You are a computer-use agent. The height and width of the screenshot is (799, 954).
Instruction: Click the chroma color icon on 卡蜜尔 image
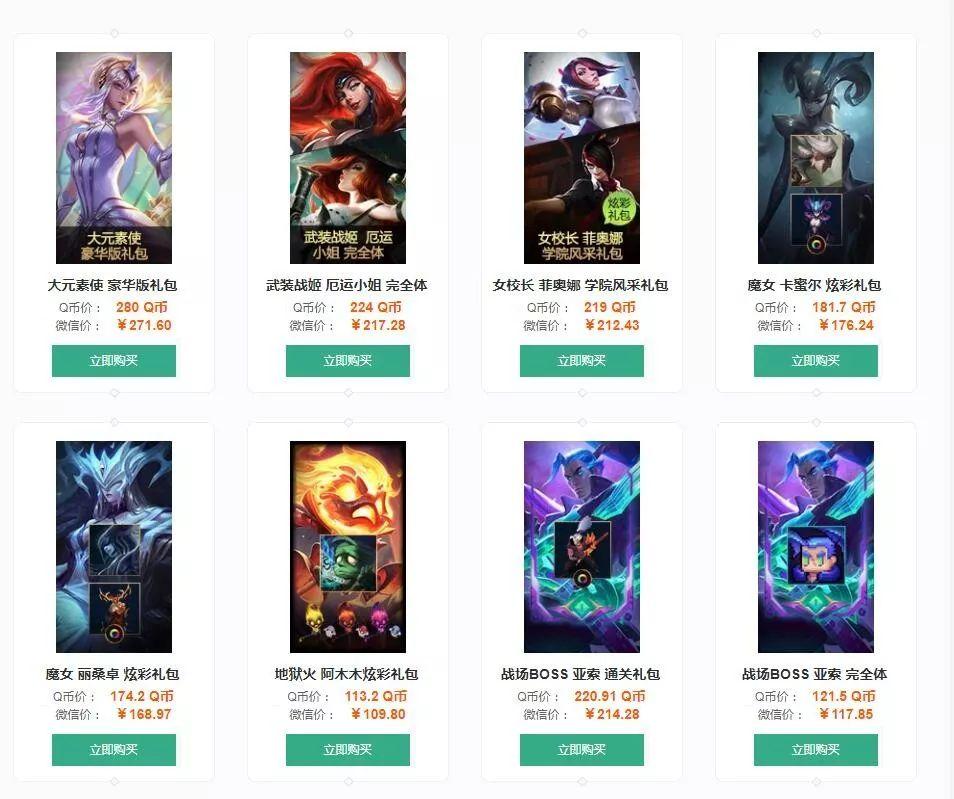tap(816, 245)
